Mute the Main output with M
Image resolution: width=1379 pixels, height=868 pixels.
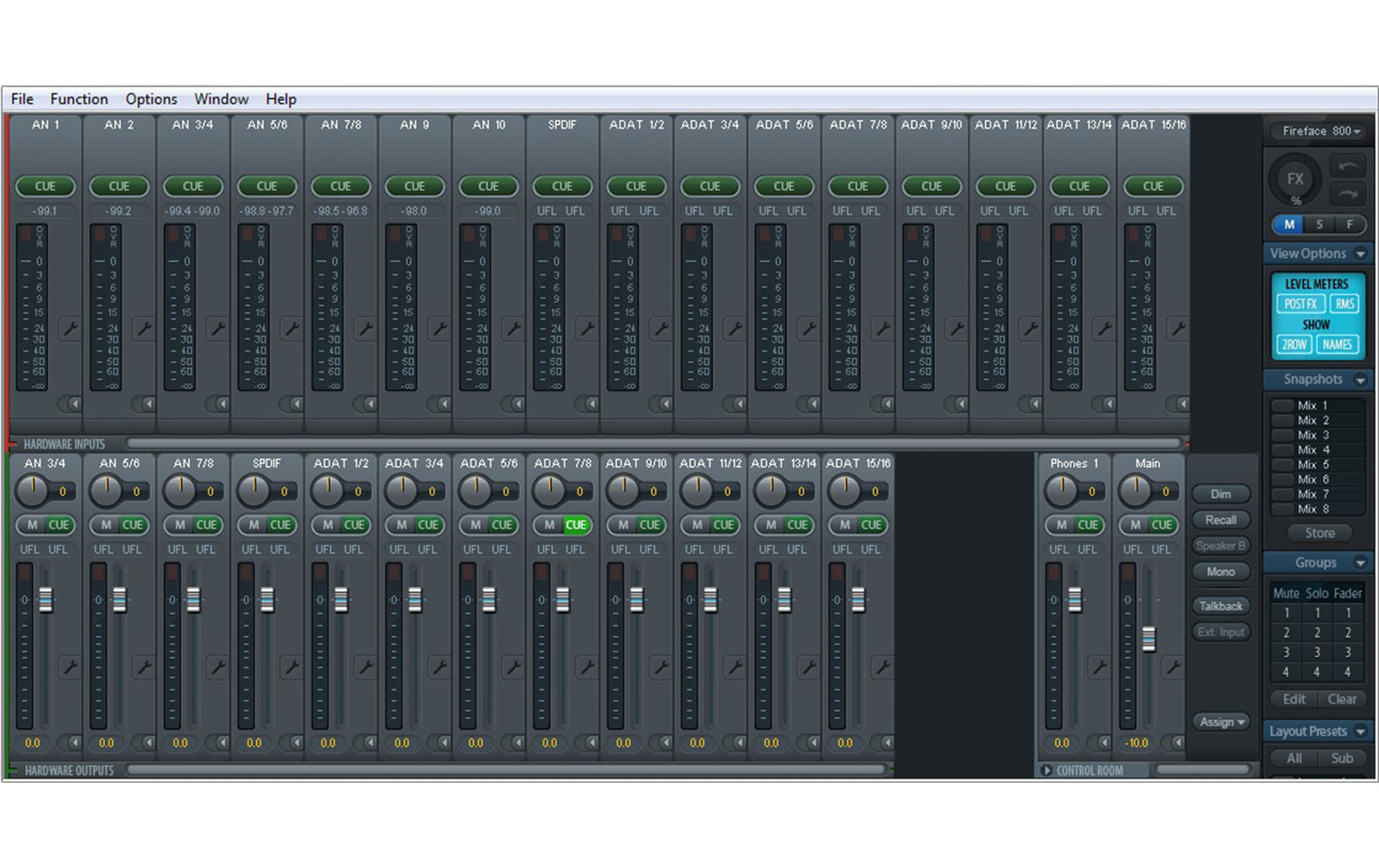click(x=1135, y=524)
